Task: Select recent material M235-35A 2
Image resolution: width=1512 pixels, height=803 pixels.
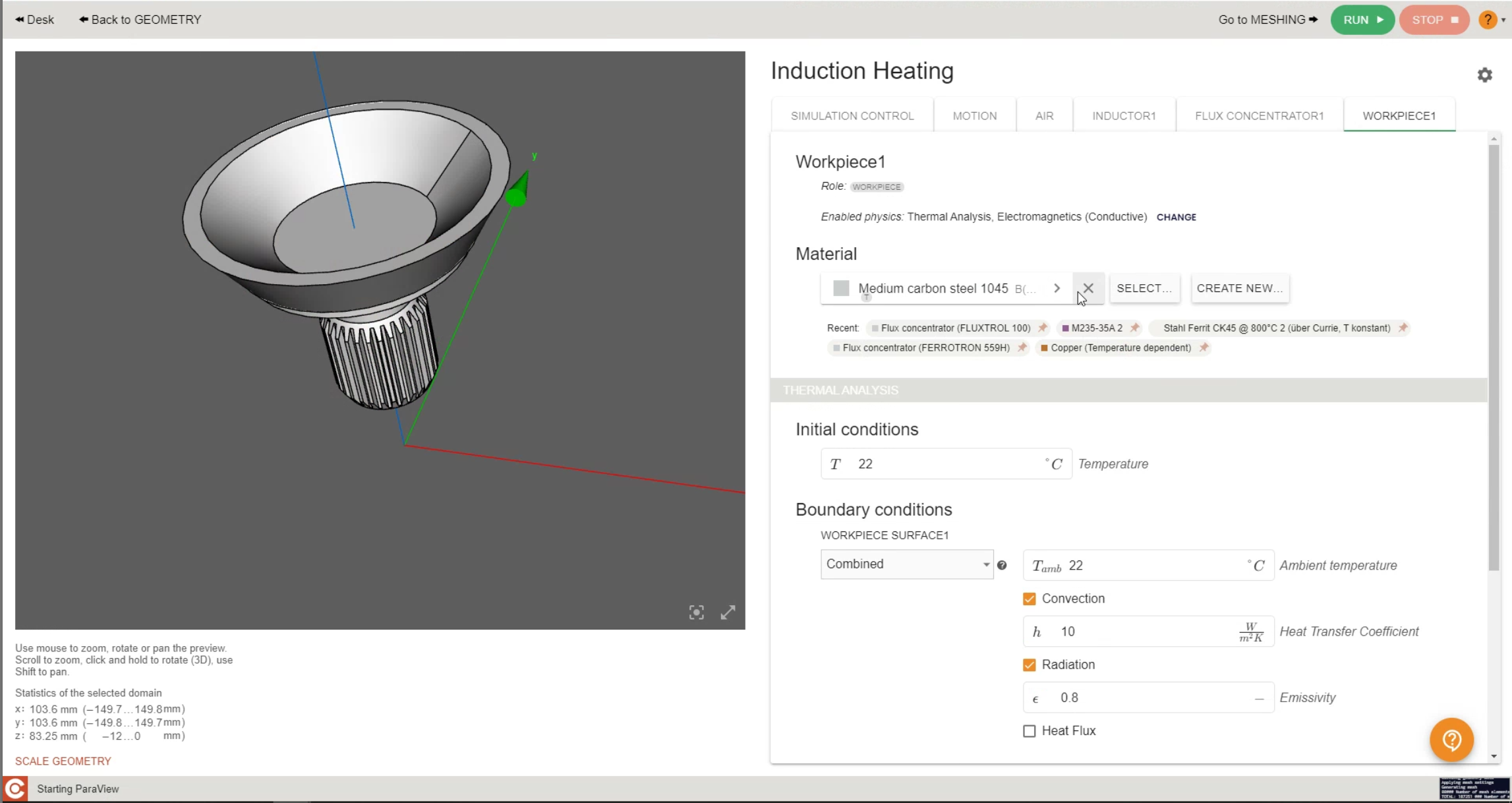Action: tap(1097, 328)
